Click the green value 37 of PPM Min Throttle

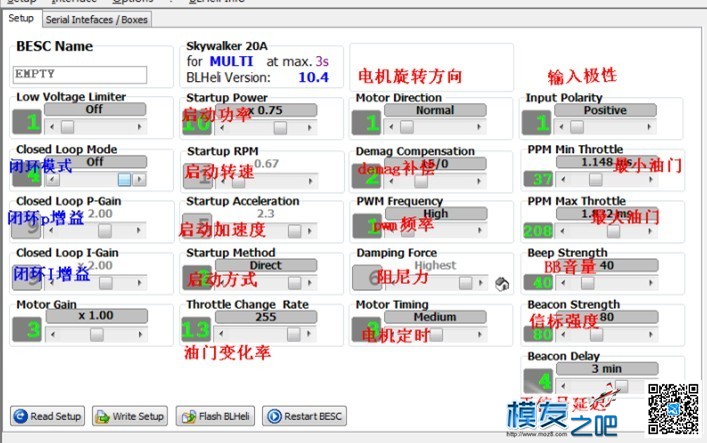538,179
